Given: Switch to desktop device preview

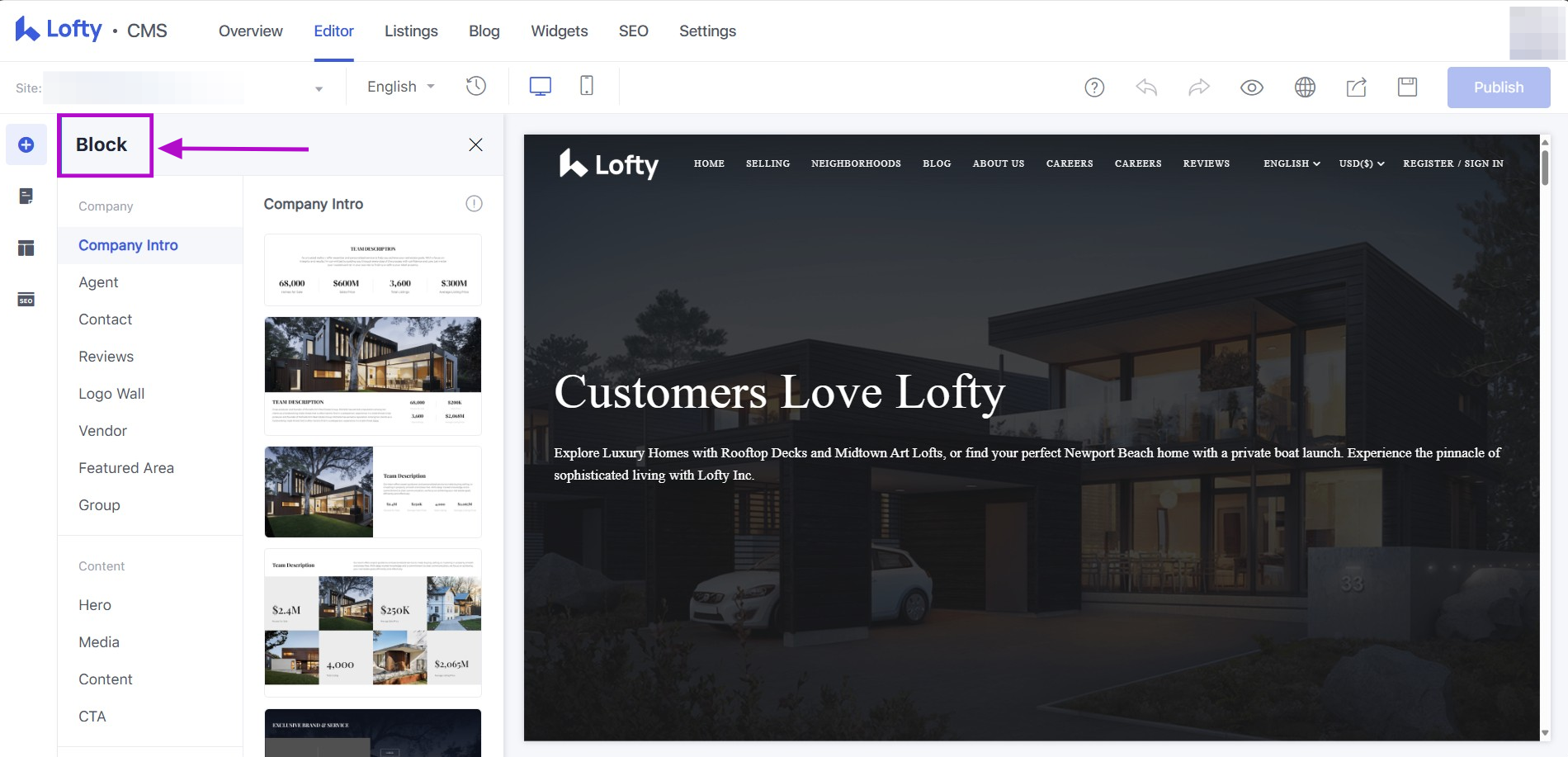Looking at the screenshot, I should click(x=541, y=86).
